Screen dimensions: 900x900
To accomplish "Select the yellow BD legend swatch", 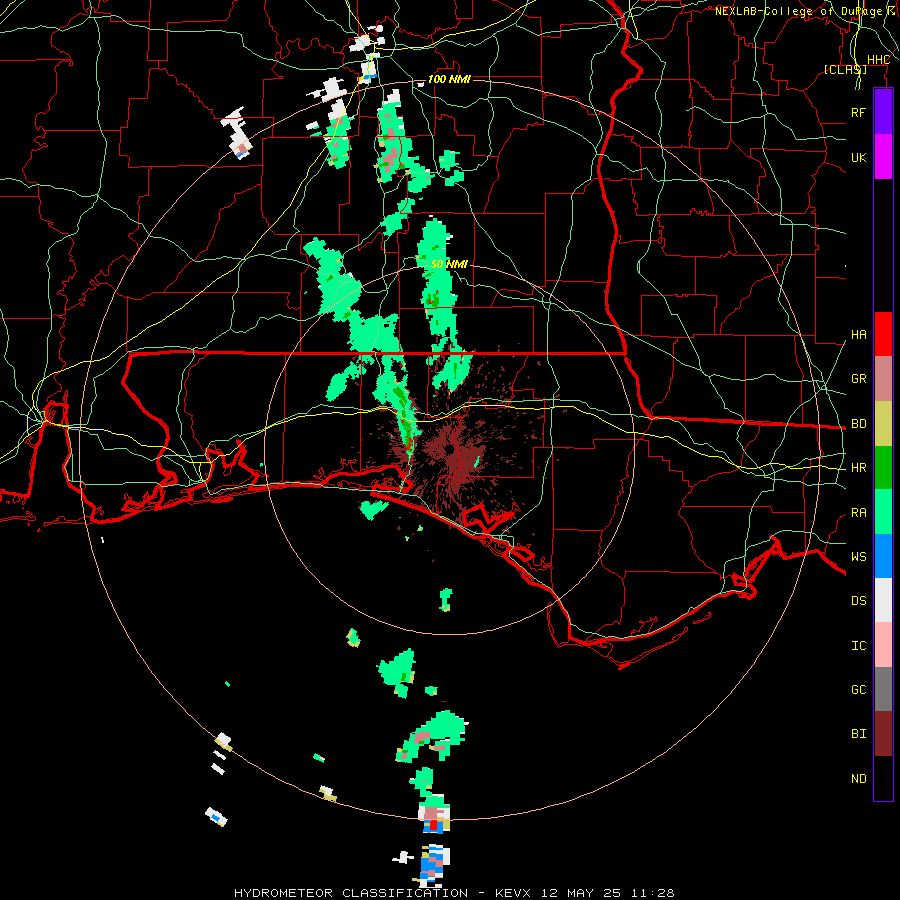I will click(883, 424).
